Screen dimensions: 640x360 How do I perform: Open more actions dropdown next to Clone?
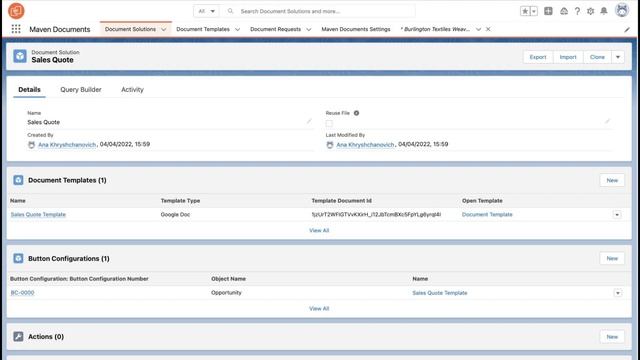click(x=618, y=57)
